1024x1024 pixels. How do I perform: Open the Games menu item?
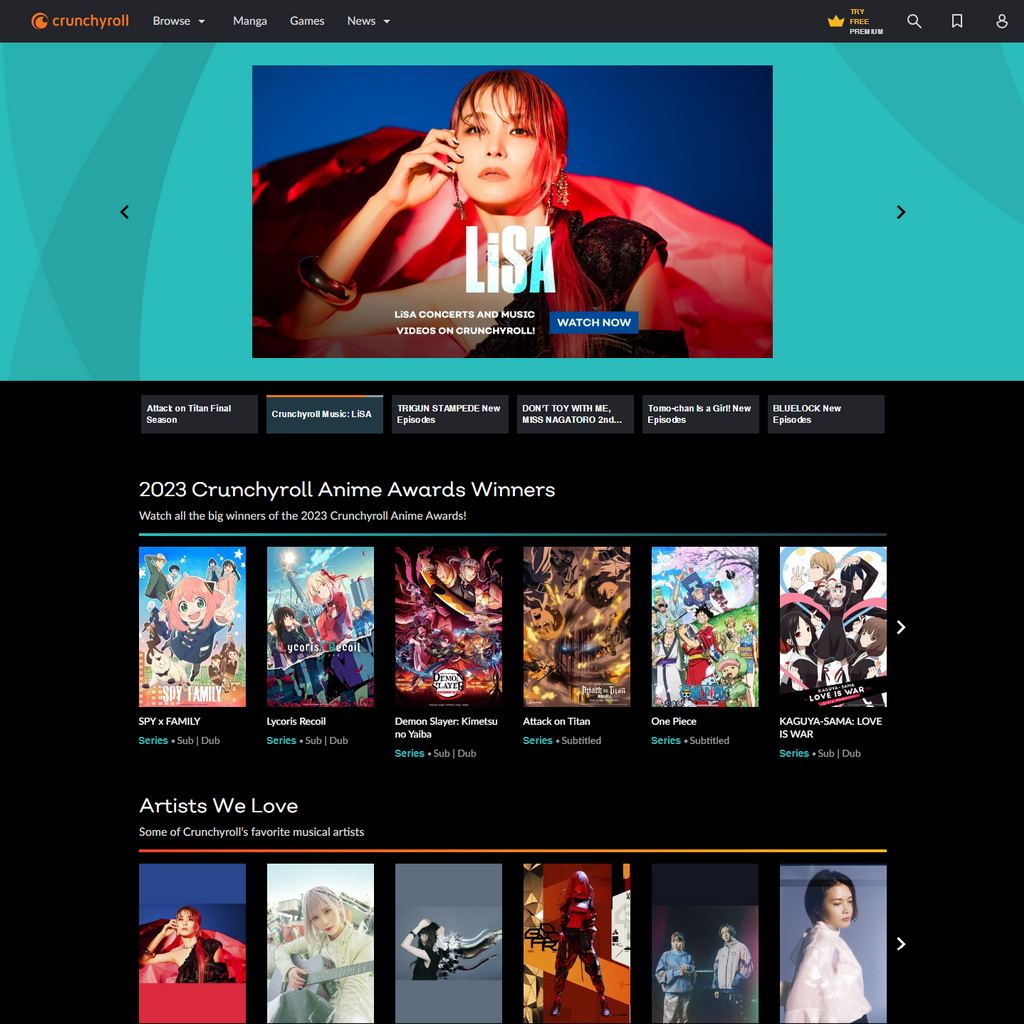coord(307,21)
